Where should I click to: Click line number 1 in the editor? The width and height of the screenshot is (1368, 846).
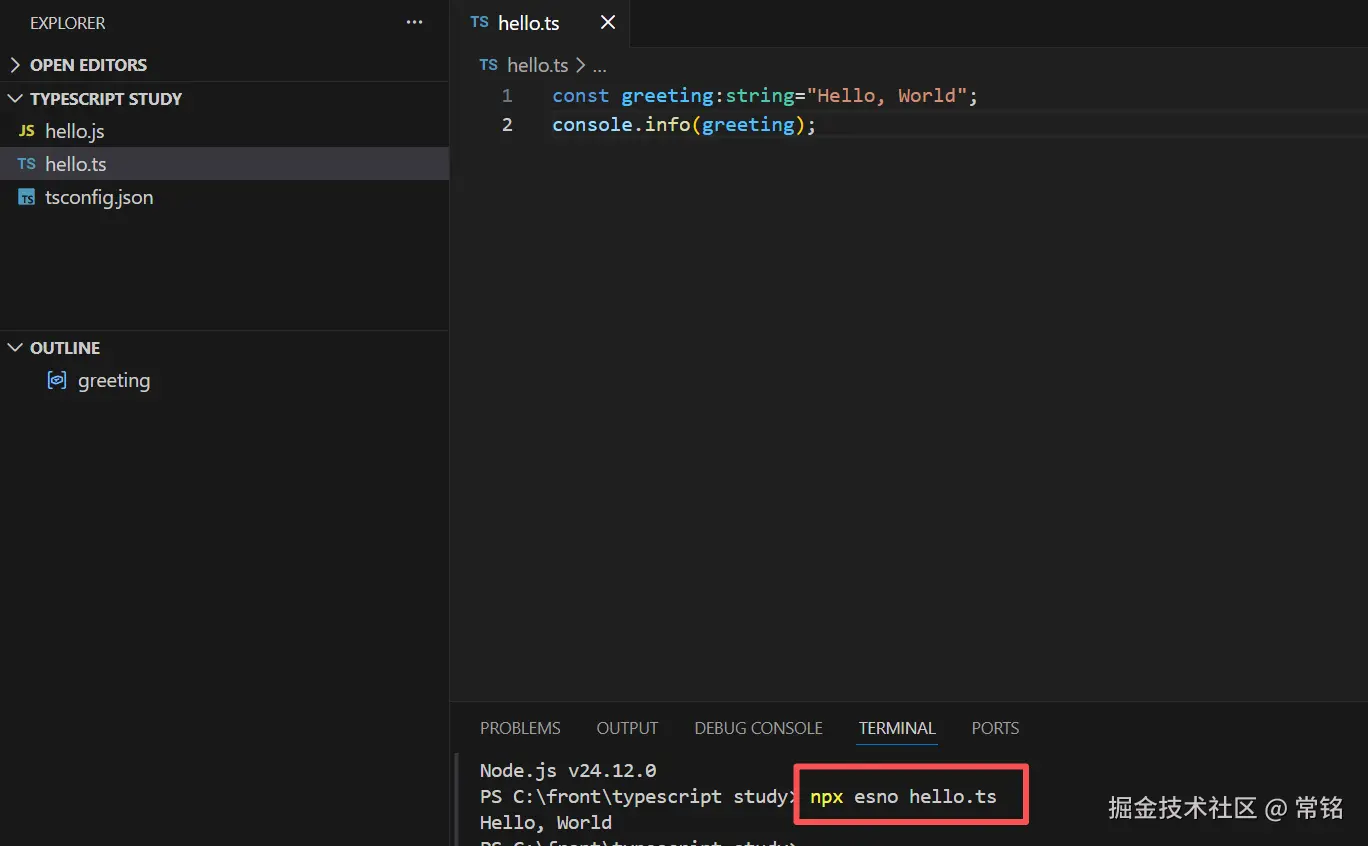click(507, 96)
